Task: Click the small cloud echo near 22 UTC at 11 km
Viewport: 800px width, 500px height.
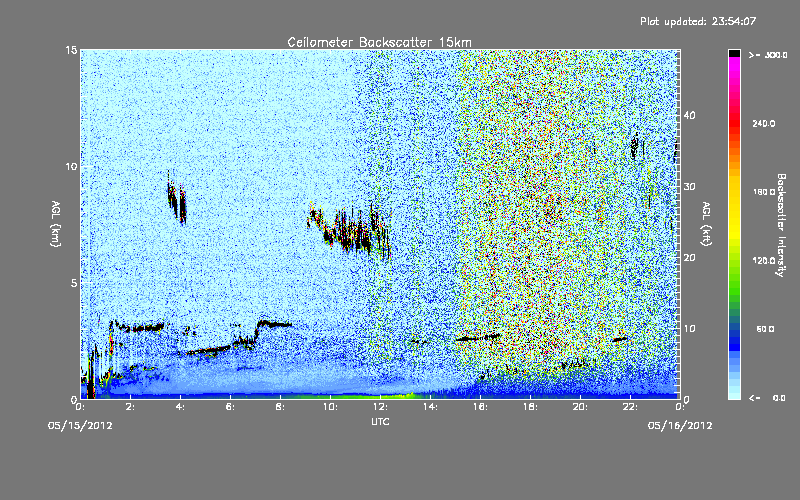Action: click(635, 147)
